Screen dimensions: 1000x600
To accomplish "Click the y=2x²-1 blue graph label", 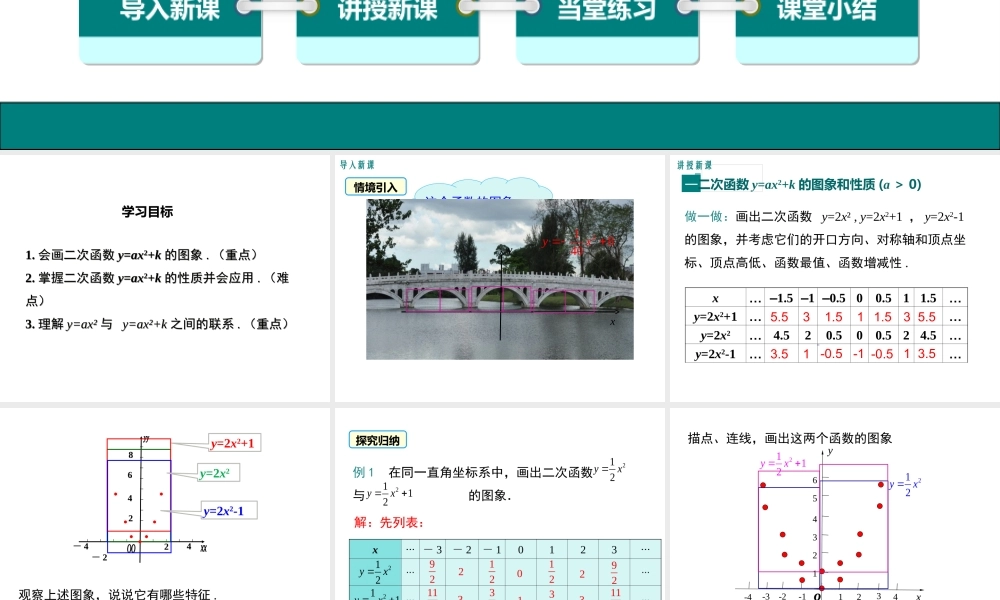I will [228, 511].
